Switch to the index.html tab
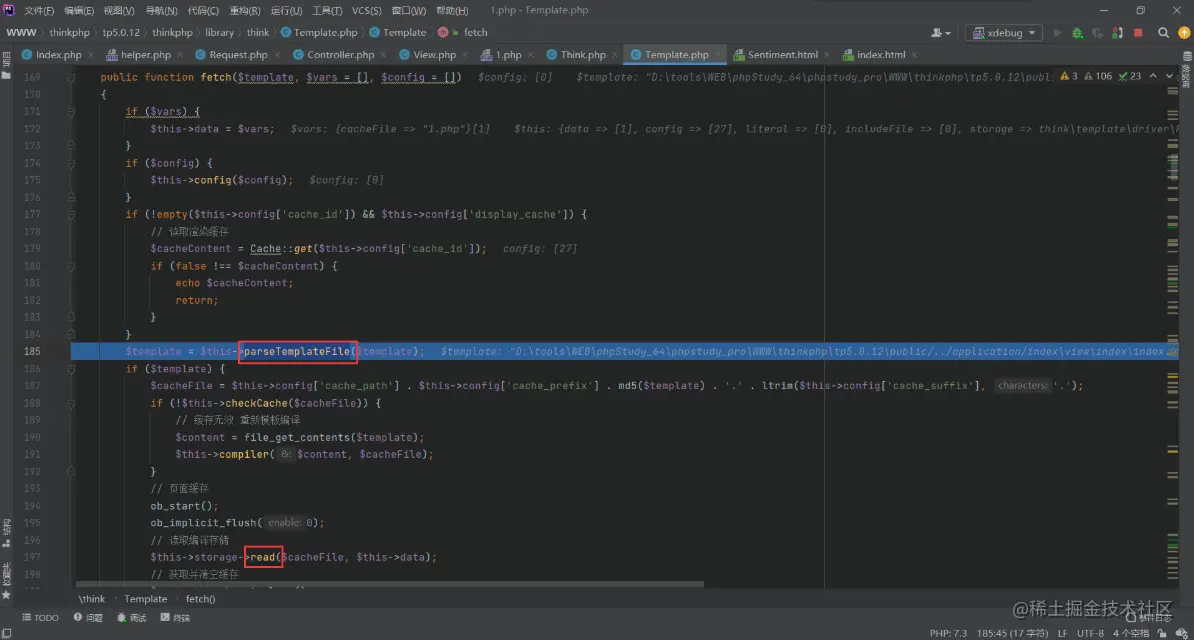1194x640 pixels. click(881, 55)
